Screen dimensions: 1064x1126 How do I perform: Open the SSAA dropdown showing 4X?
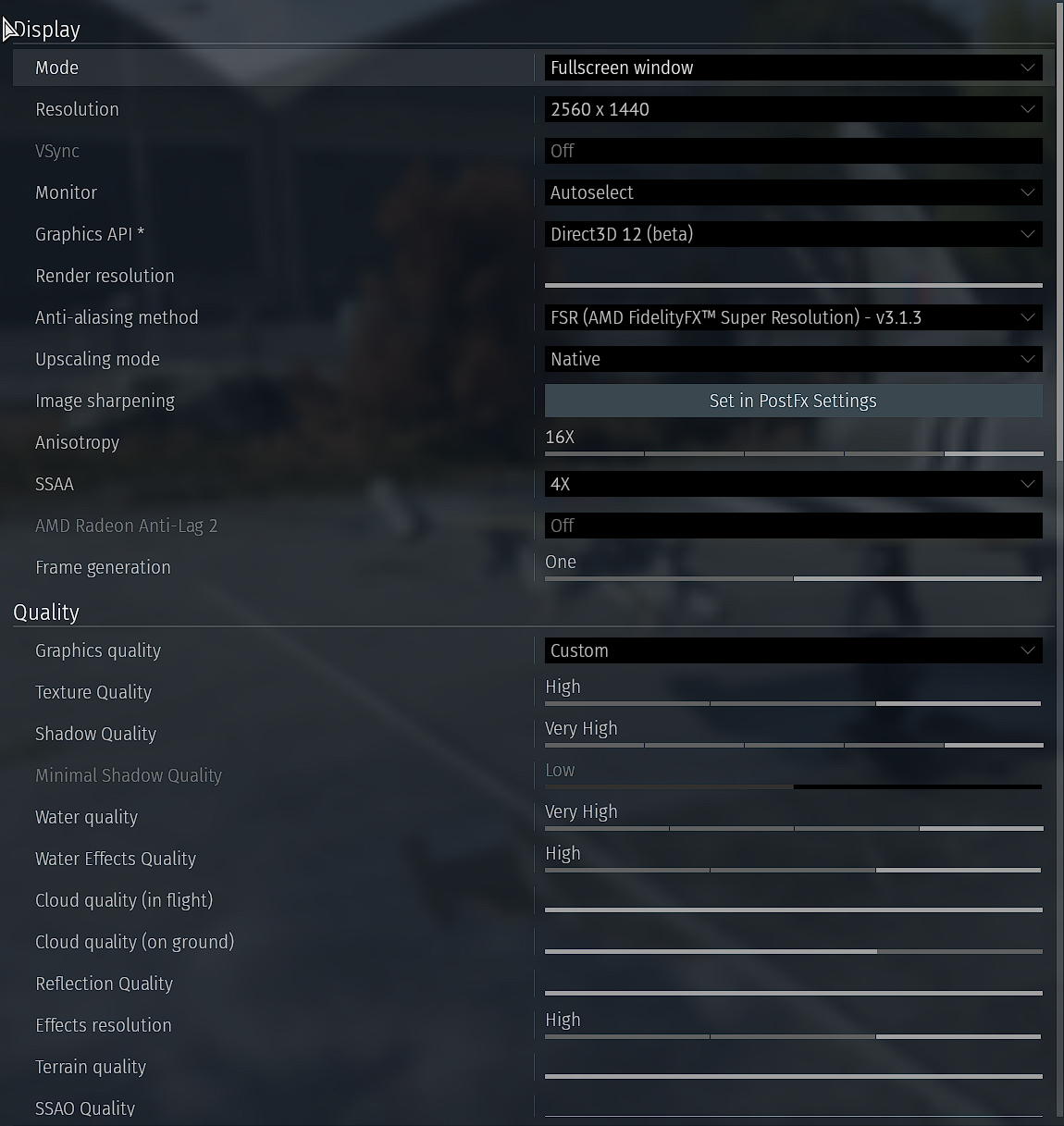[793, 484]
